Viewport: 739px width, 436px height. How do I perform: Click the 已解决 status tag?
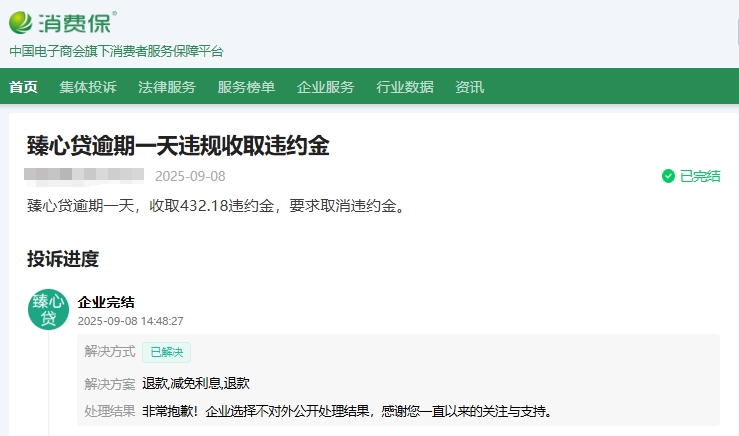[166, 352]
